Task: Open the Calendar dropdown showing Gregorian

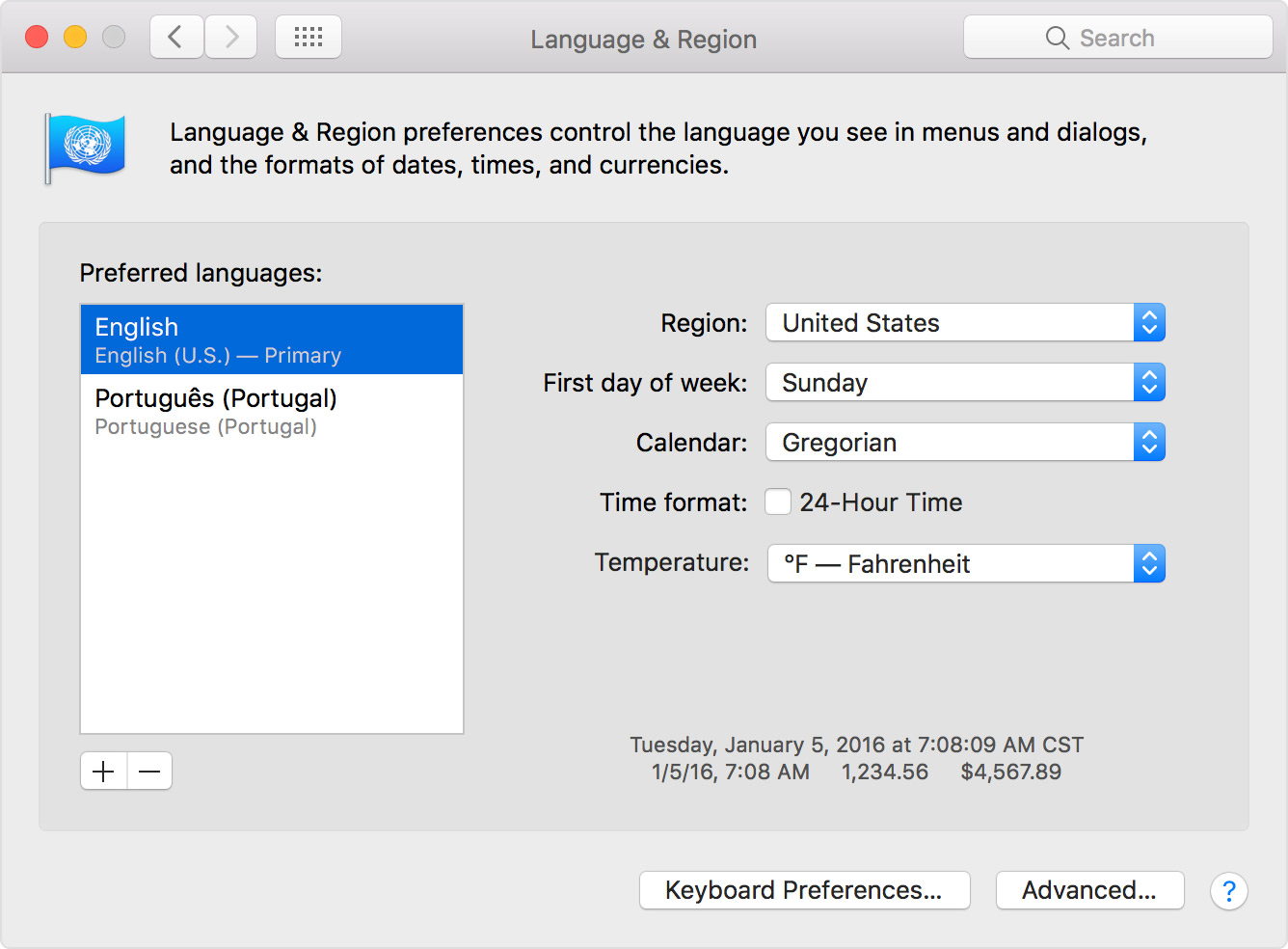Action: 965,443
